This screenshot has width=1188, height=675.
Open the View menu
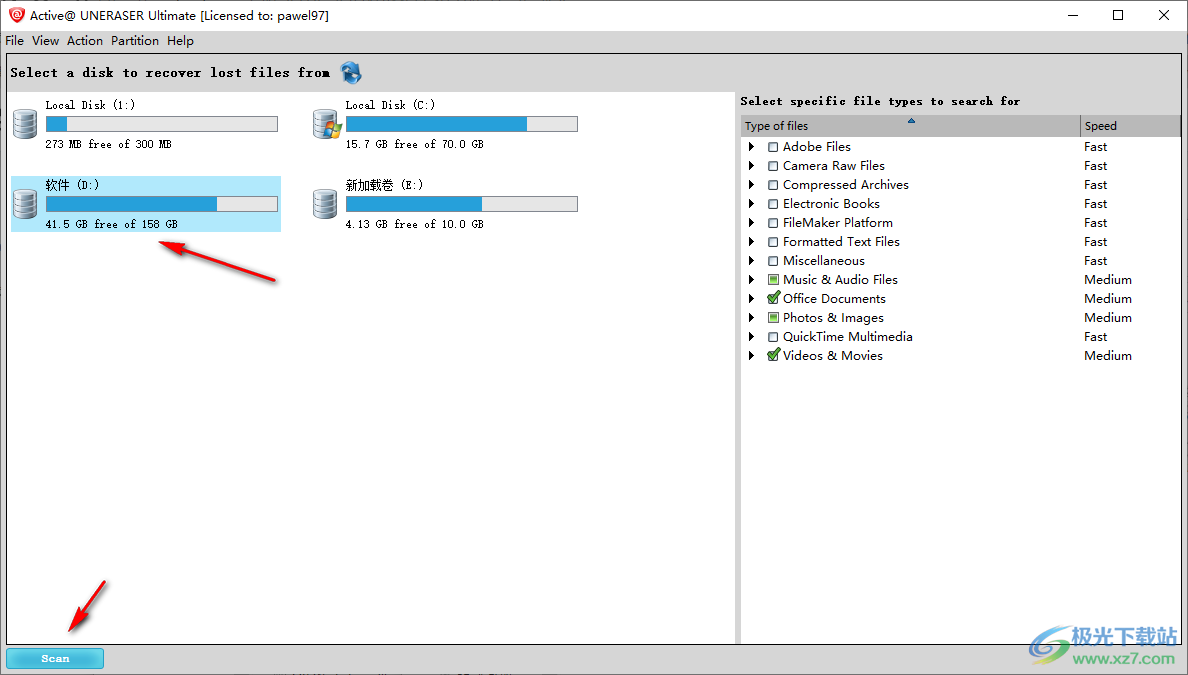click(45, 41)
